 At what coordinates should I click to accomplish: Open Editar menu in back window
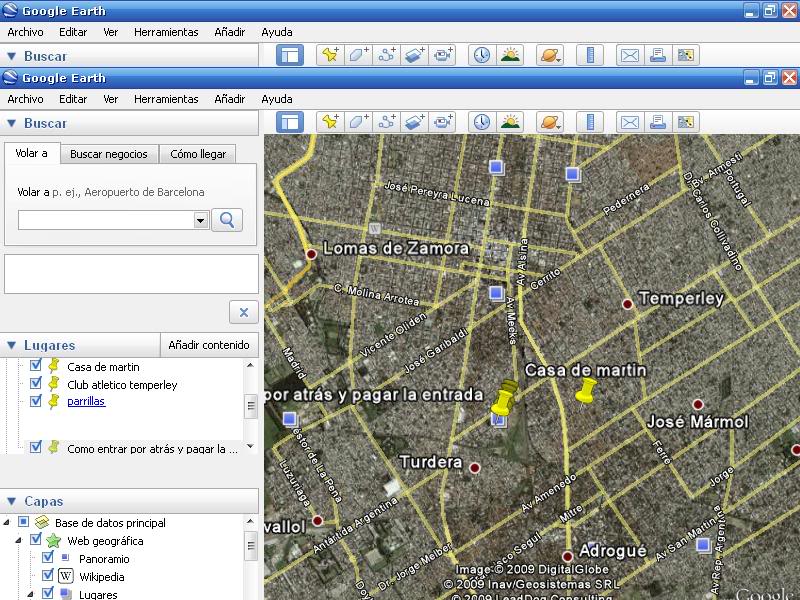pos(73,32)
